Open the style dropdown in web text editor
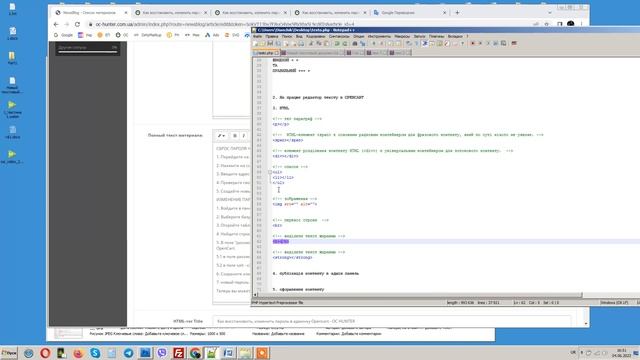 click(222, 136)
